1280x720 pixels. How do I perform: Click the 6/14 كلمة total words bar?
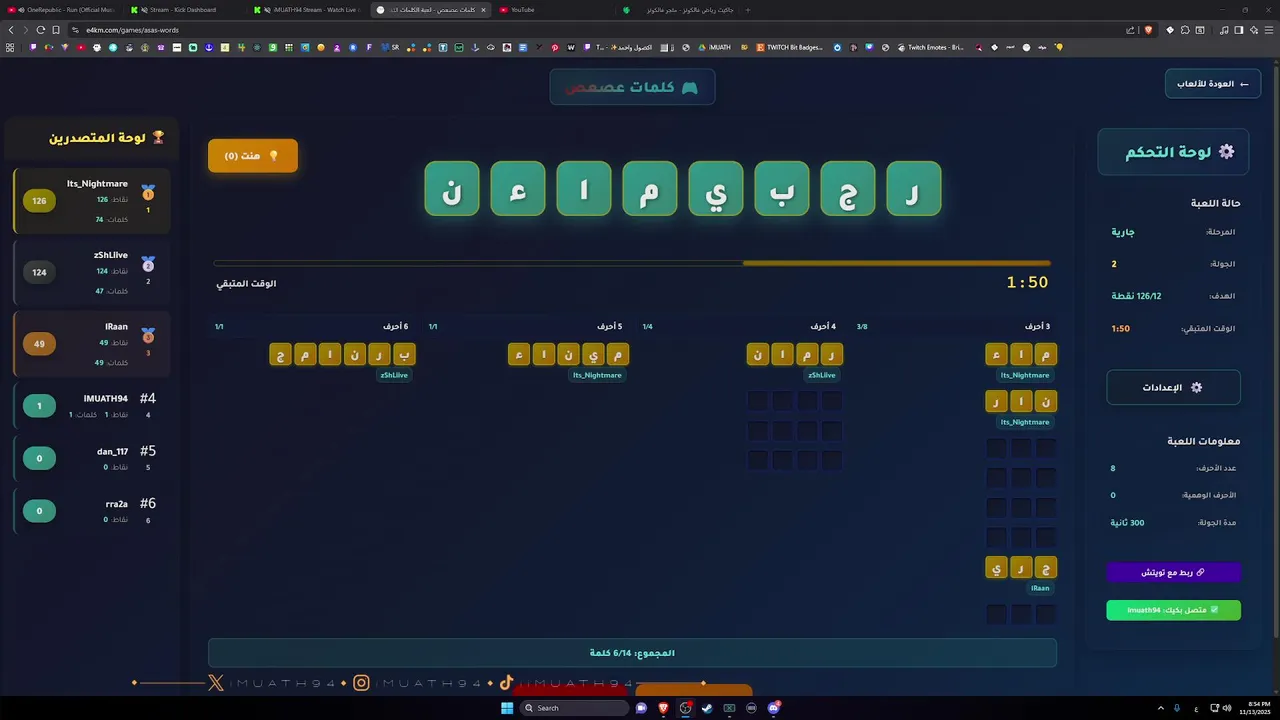click(x=632, y=653)
